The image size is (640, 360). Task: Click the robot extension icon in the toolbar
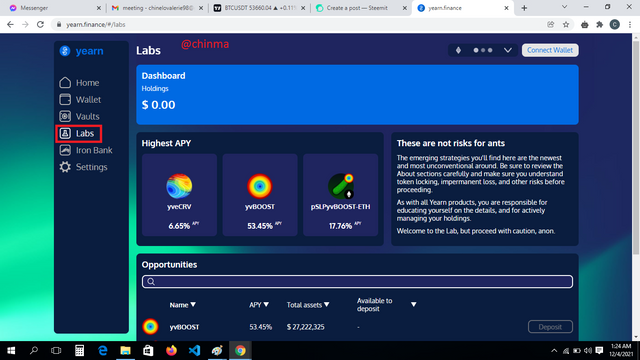[584, 24]
